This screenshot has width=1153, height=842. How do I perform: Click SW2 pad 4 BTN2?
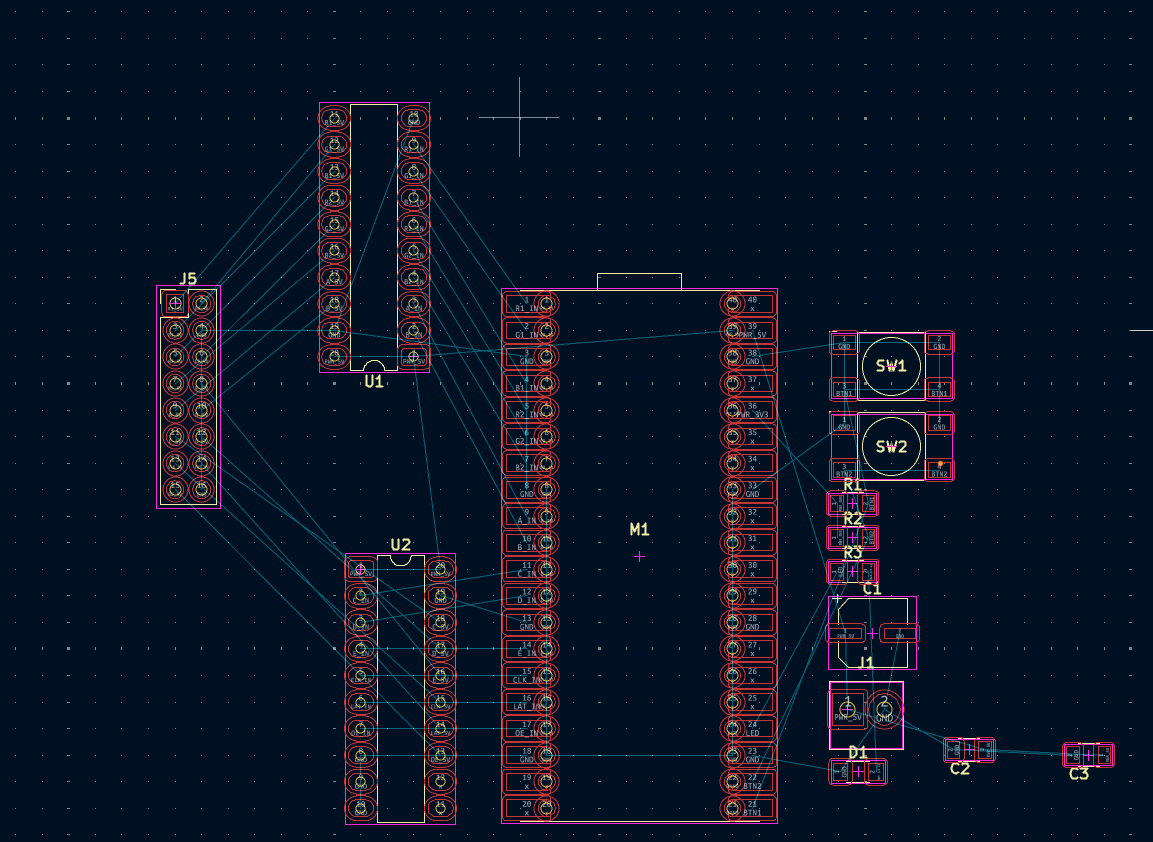pyautogui.click(x=939, y=470)
